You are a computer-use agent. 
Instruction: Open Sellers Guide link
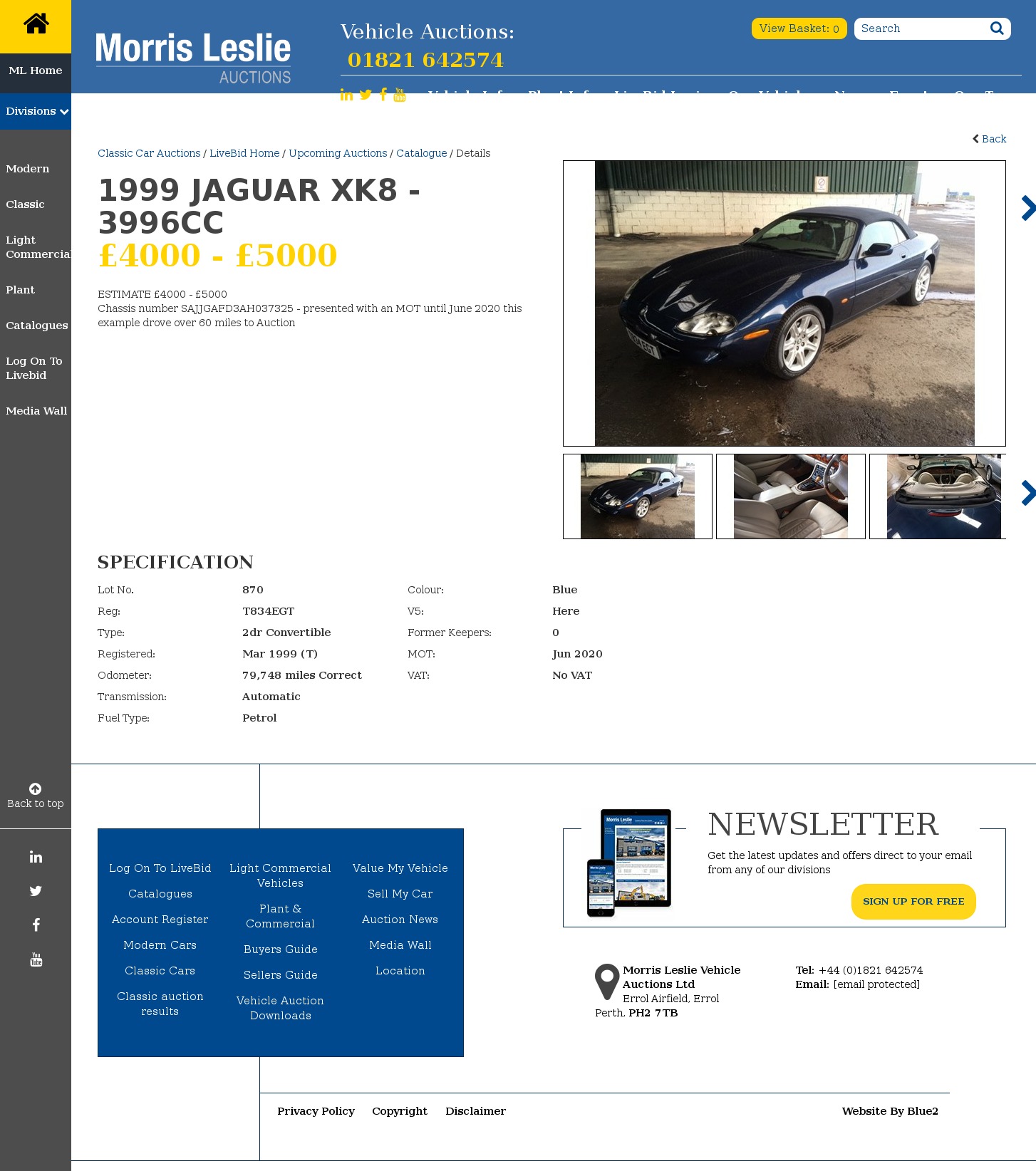tap(281, 975)
